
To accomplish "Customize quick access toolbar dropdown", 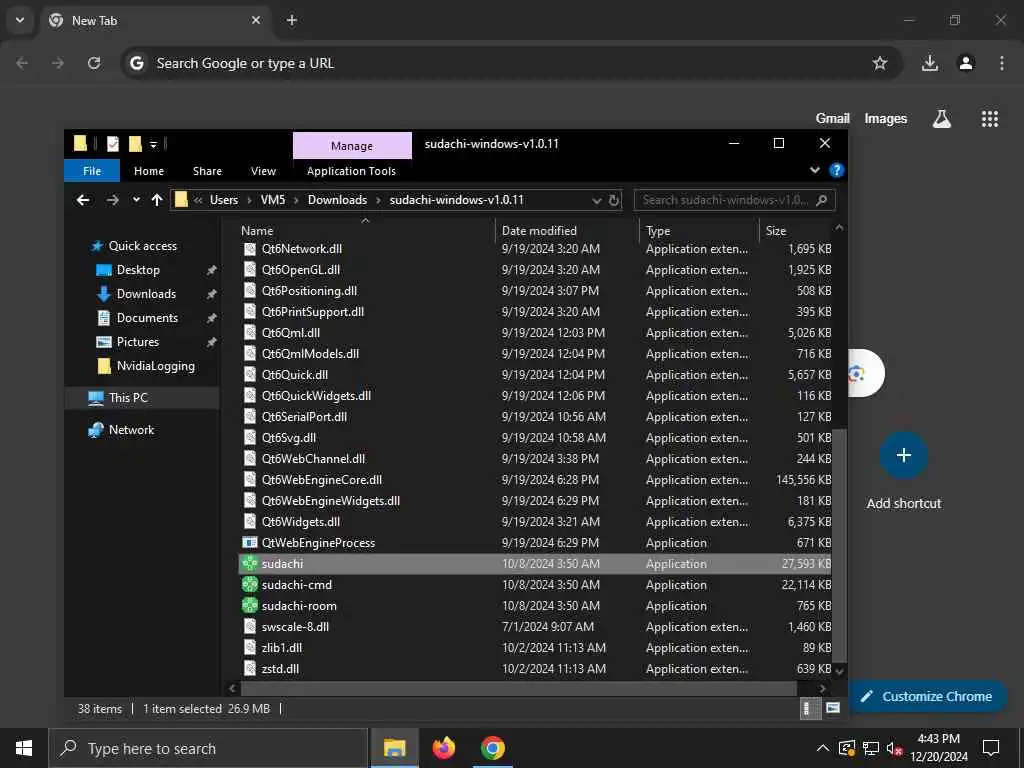I will pos(153,144).
